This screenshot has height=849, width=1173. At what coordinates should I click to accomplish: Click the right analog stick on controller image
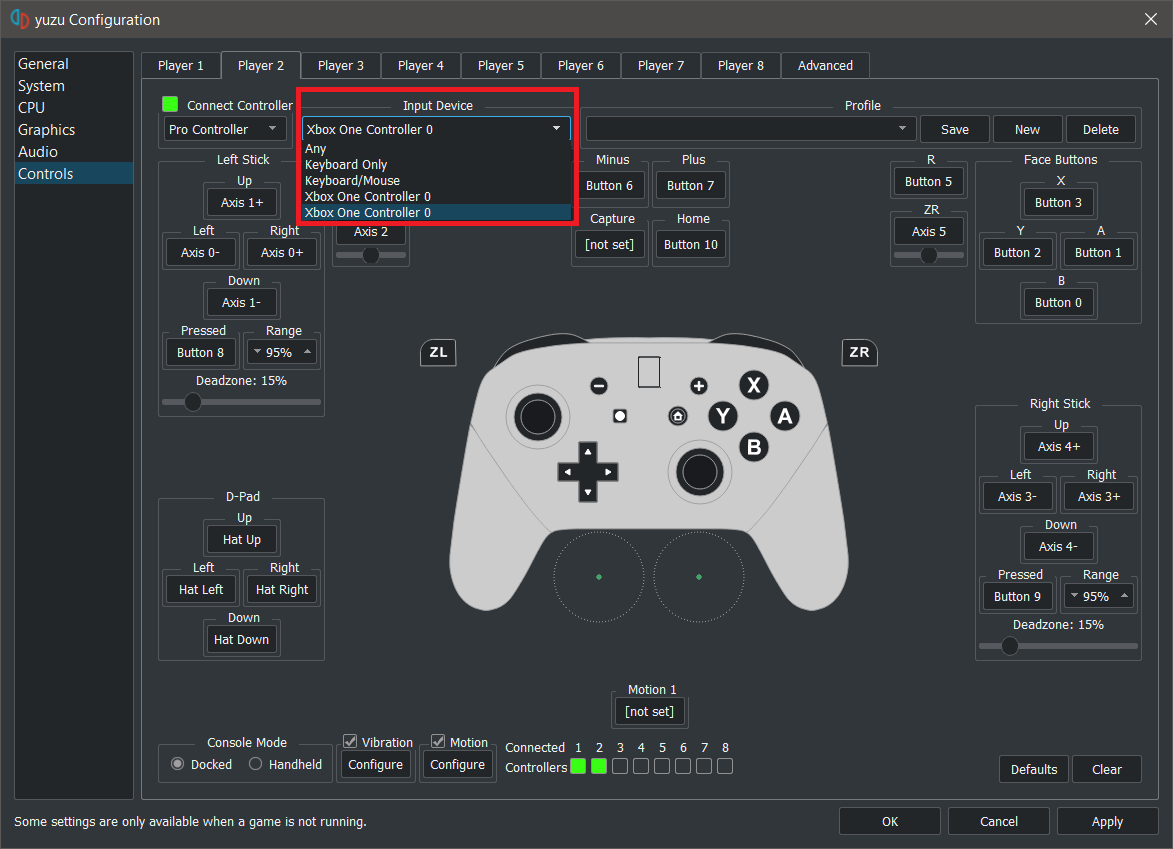click(699, 472)
